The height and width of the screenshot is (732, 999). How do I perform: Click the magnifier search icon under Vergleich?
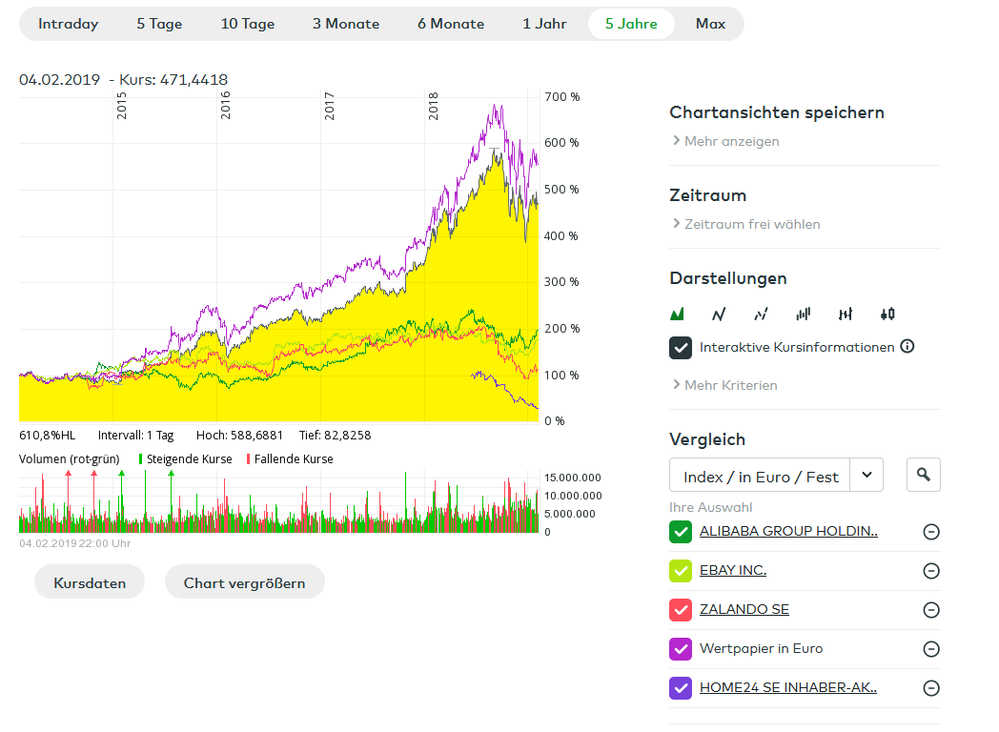(923, 476)
